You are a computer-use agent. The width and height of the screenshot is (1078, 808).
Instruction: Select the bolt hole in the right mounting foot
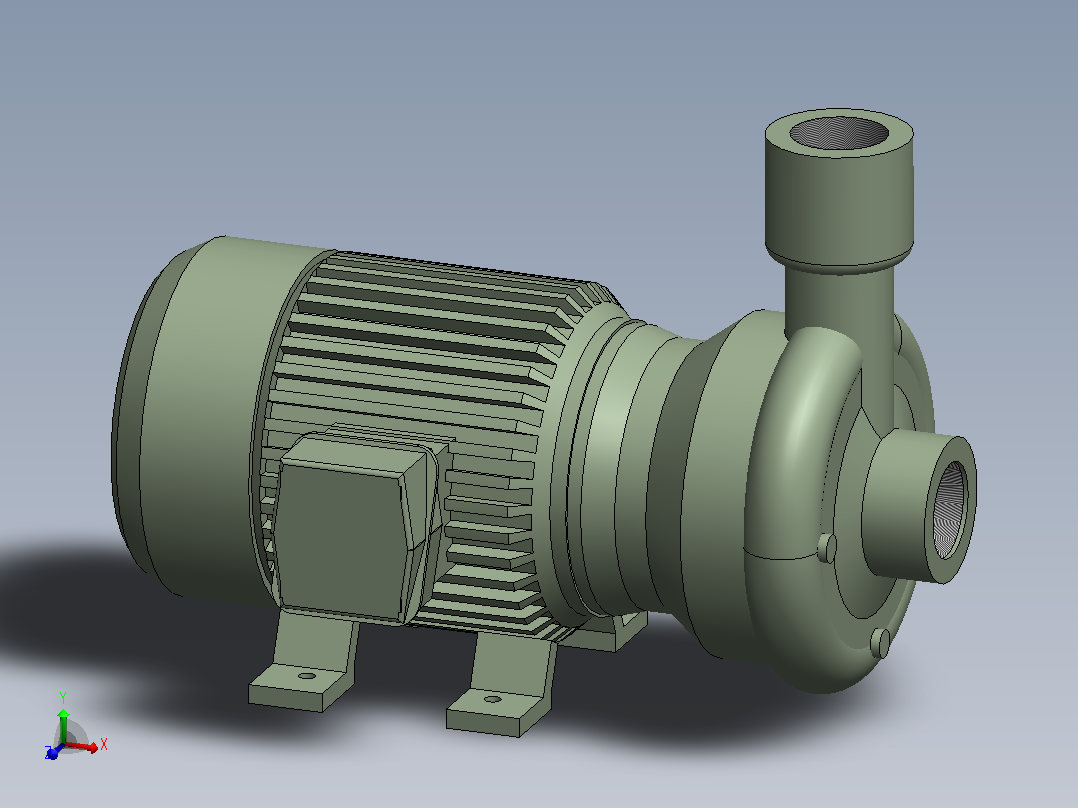492,699
